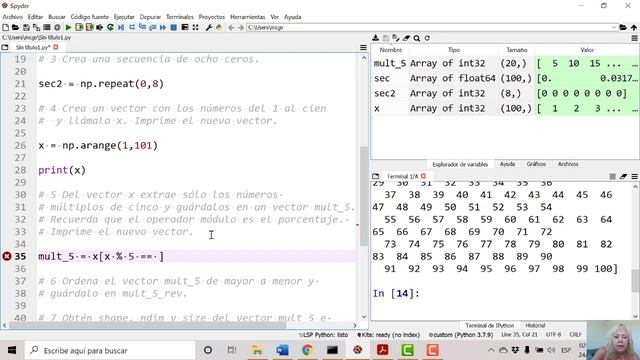Open the Editar menu
This screenshot has width=640, height=360.
[35, 17]
